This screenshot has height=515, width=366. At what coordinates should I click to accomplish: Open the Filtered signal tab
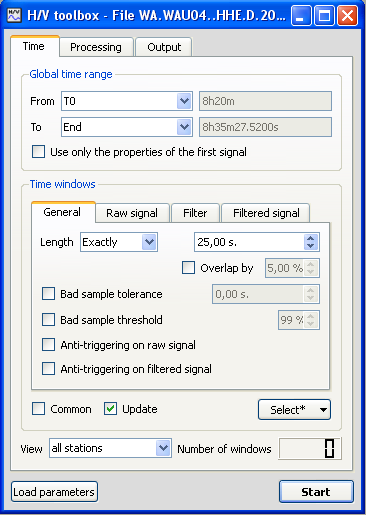point(266,213)
